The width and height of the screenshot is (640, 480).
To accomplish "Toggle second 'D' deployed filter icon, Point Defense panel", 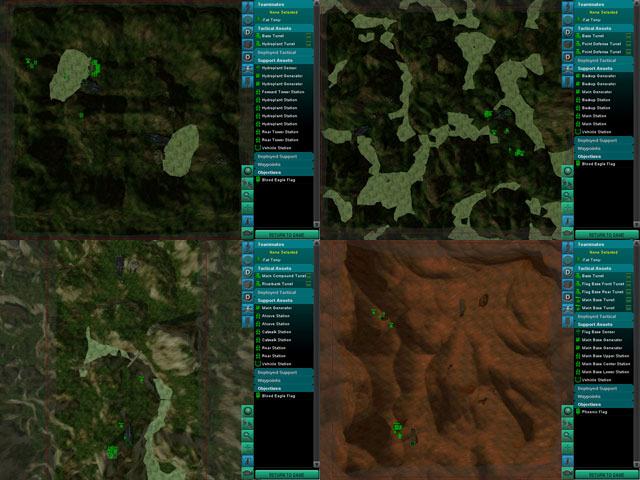I will (x=568, y=57).
